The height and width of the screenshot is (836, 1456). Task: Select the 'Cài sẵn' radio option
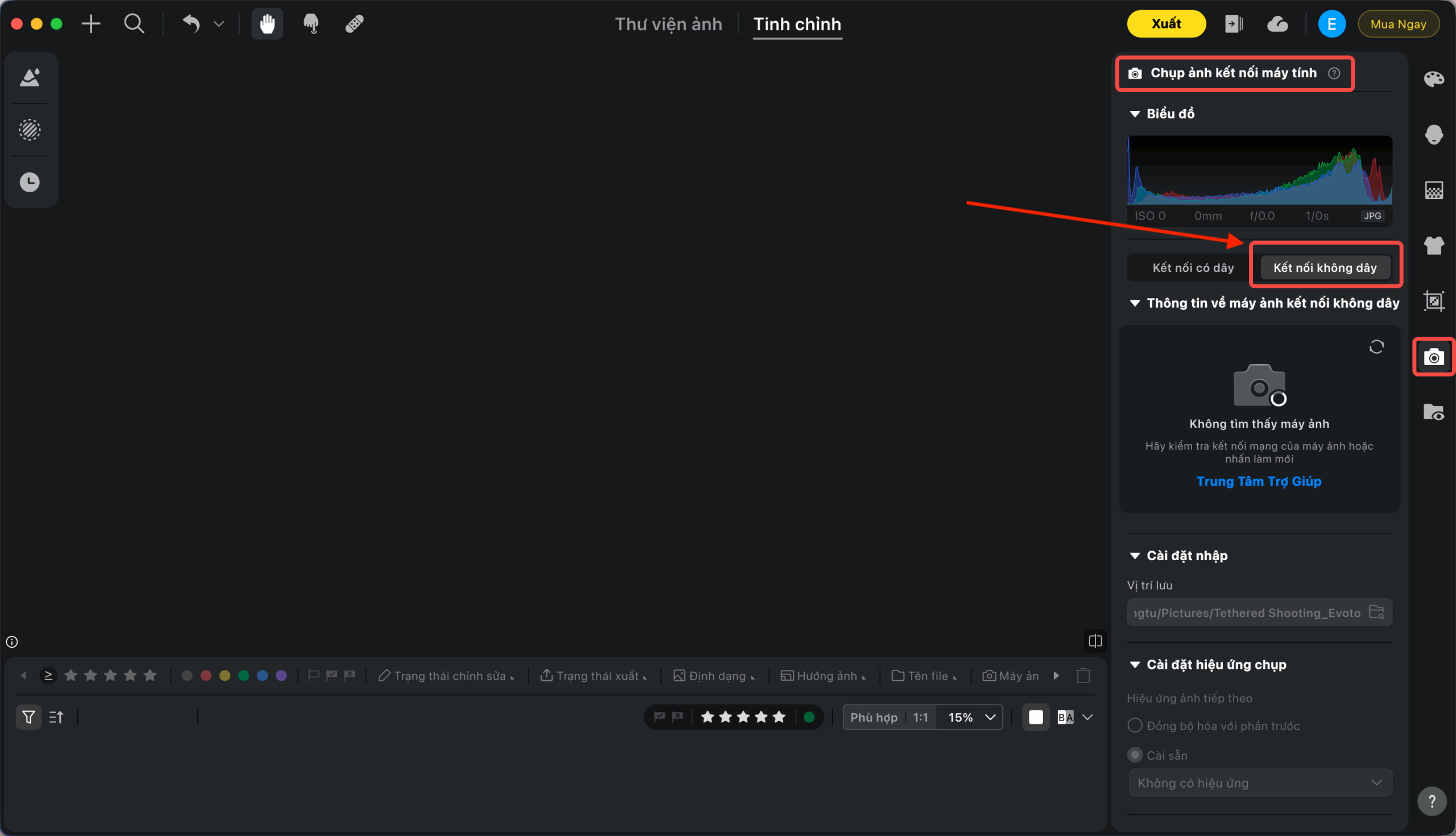[x=1135, y=755]
